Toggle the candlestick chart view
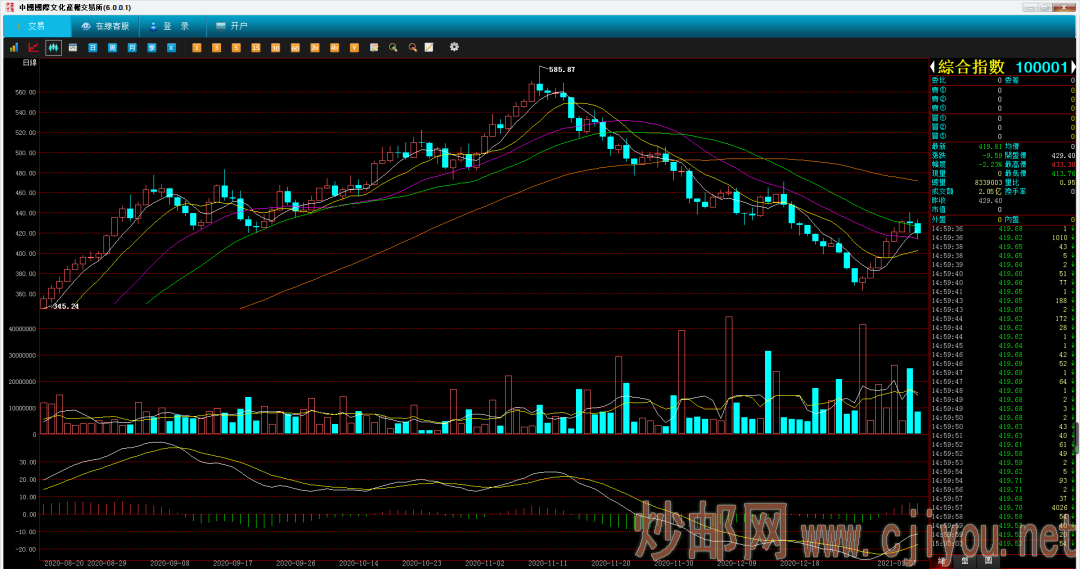 [x=53, y=47]
